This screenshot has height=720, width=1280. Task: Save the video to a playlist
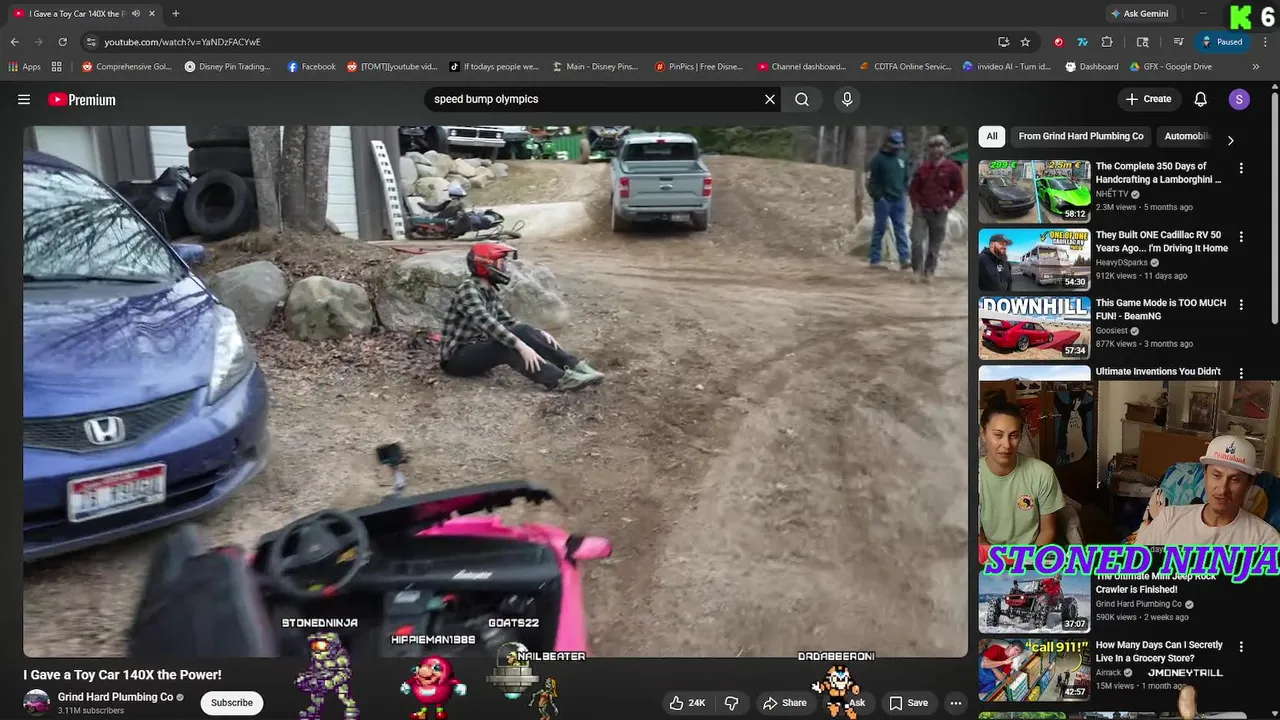(908, 703)
